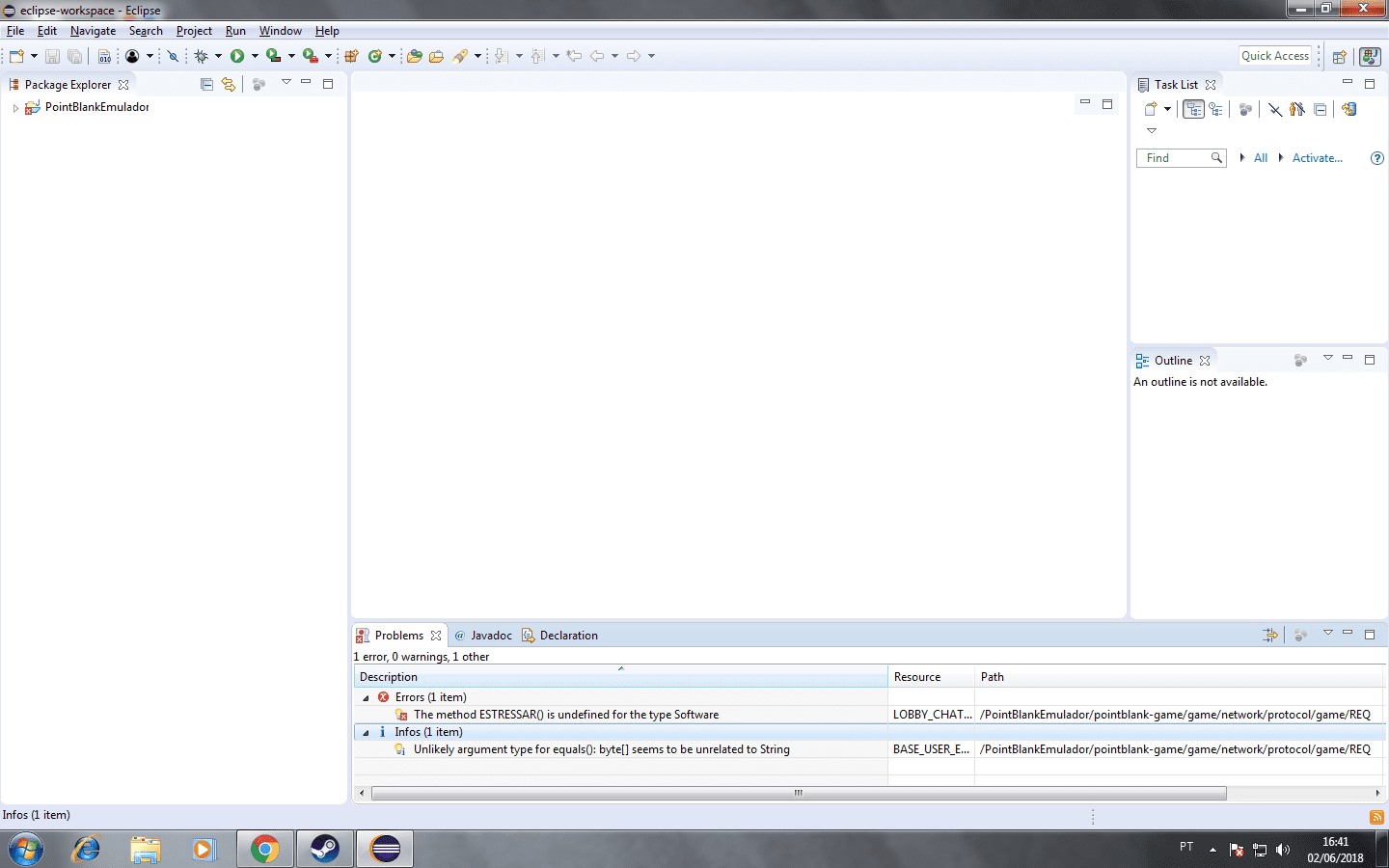Click the Task List help question mark icon
The width and height of the screenshot is (1389, 868).
click(x=1377, y=158)
